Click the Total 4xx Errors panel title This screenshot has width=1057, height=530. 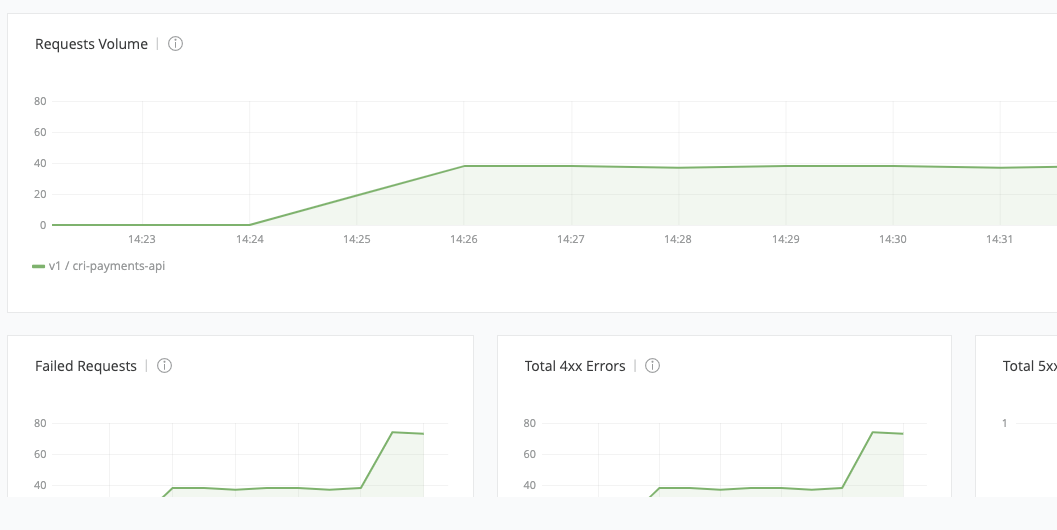coord(575,365)
